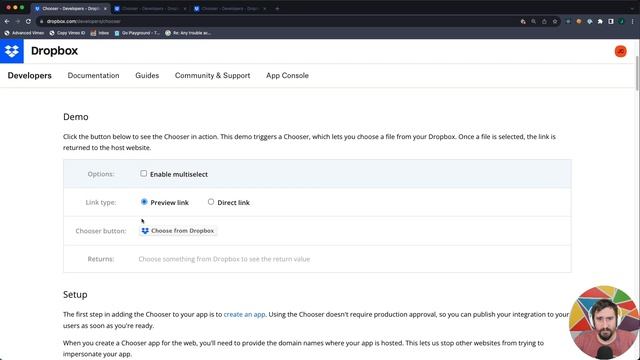Open Community & Support nav item
The image size is (640, 360).
pyautogui.click(x=212, y=76)
